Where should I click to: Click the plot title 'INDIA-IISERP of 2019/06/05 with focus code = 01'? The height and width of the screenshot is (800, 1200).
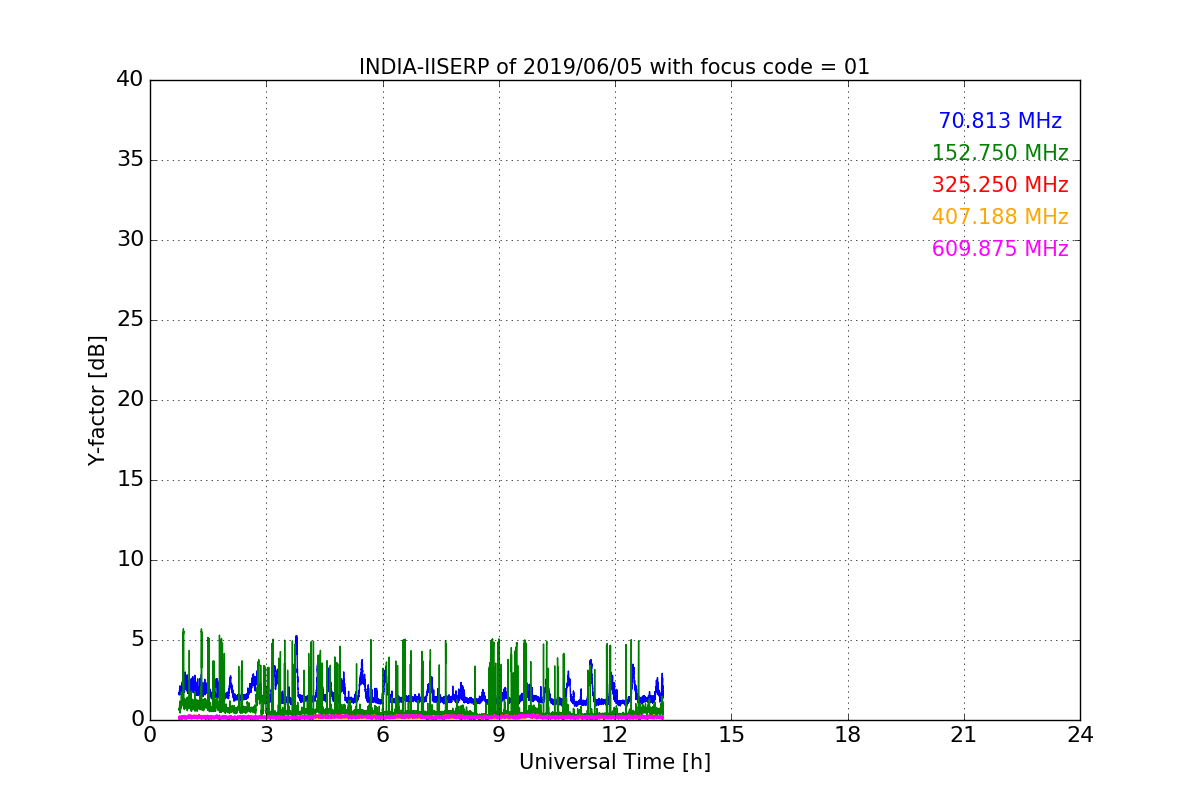point(614,67)
